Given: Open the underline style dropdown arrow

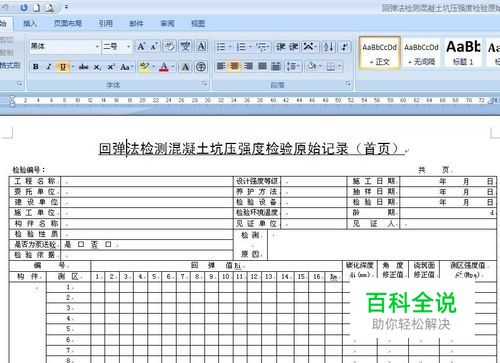Looking at the screenshot, I should (x=72, y=67).
